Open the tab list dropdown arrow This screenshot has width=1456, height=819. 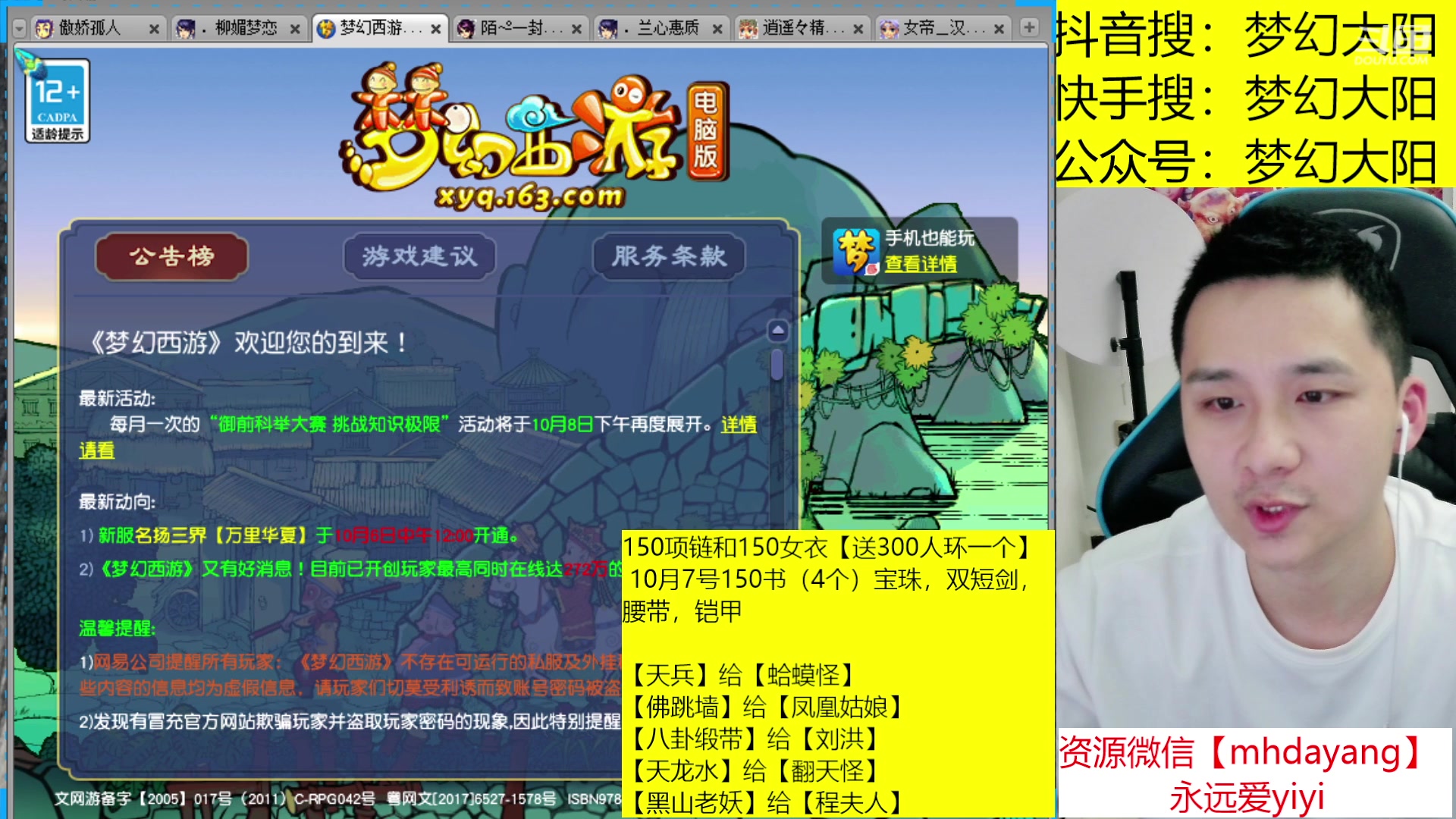(x=20, y=29)
